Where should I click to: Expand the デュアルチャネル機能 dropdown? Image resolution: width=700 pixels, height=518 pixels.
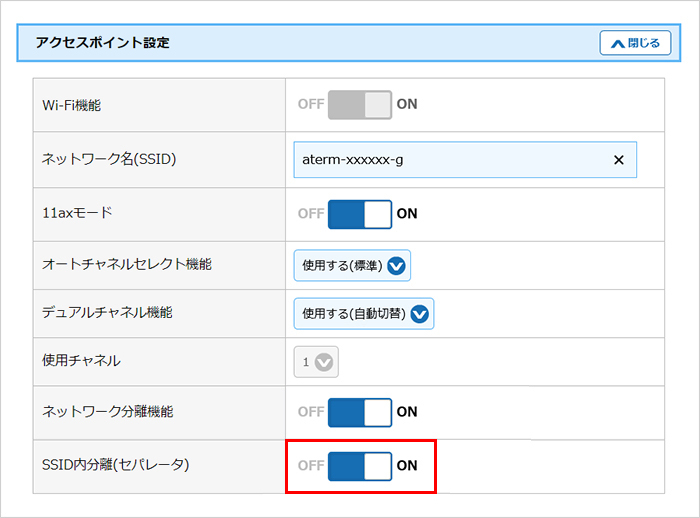click(x=364, y=314)
